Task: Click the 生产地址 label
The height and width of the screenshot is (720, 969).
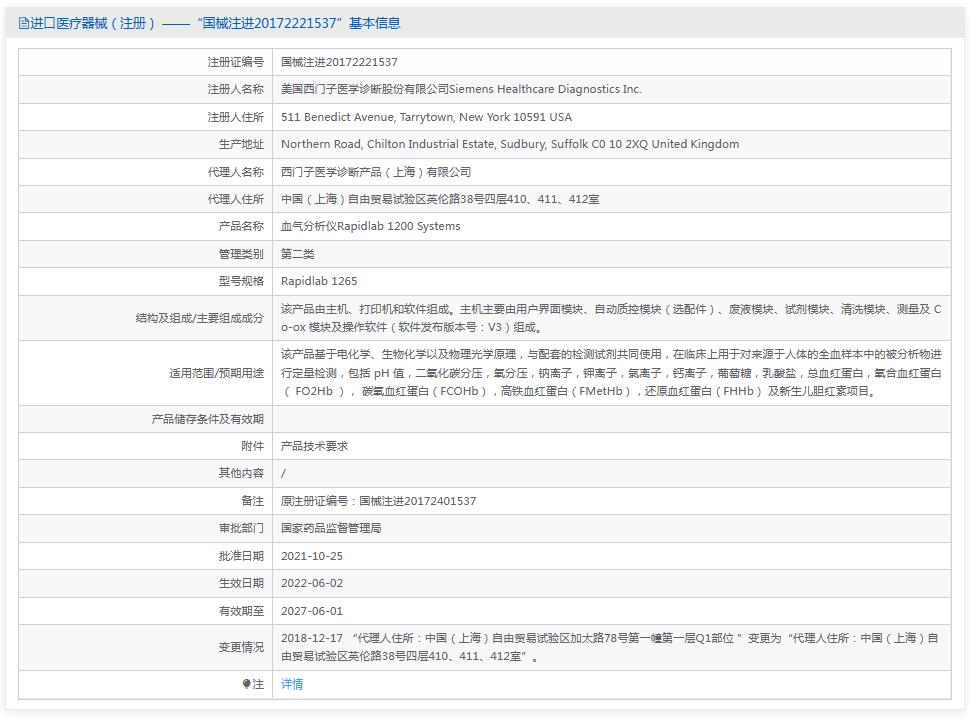Action: pyautogui.click(x=241, y=145)
